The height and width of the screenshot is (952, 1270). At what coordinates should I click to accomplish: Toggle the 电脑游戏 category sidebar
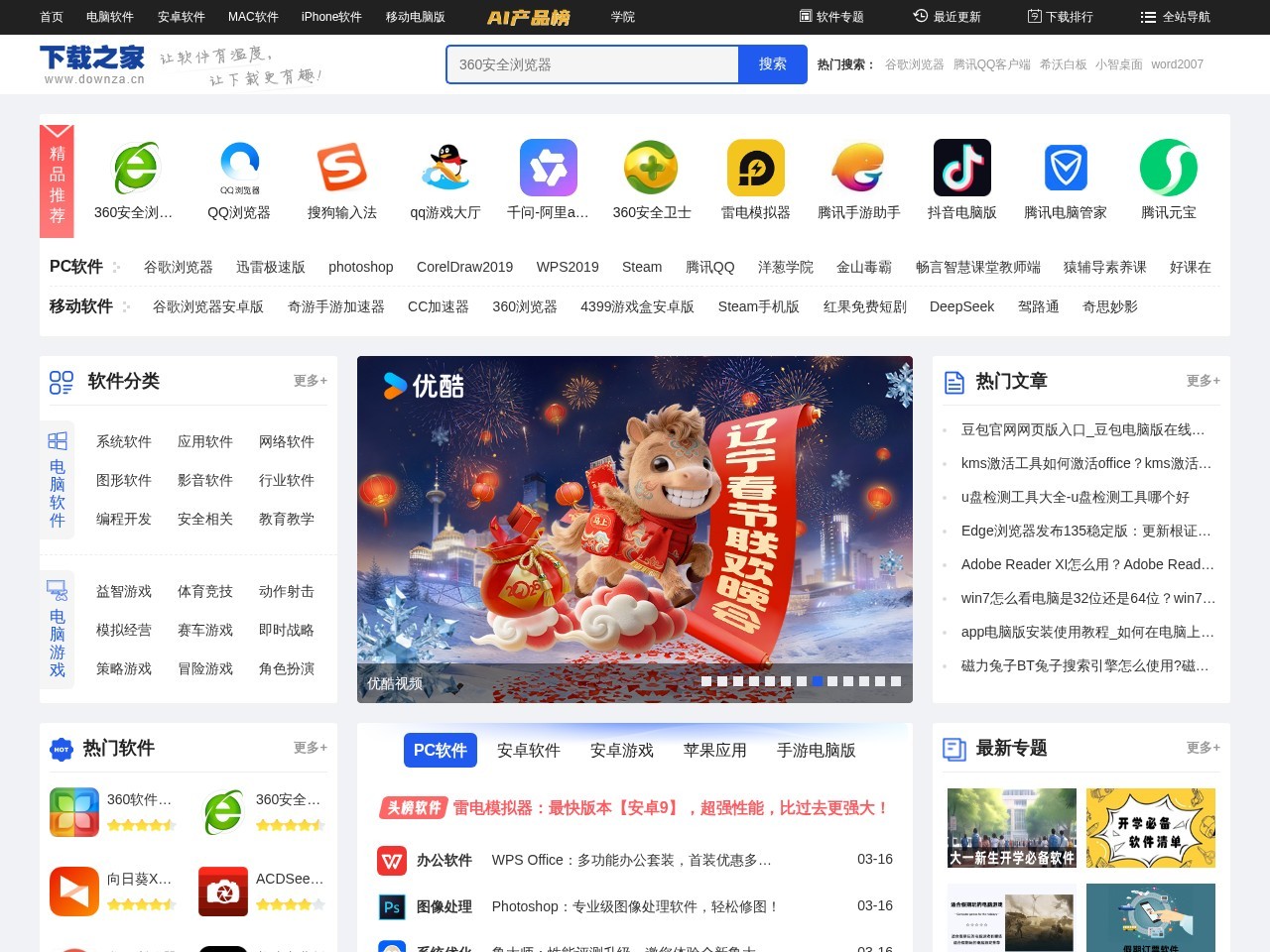pyautogui.click(x=57, y=629)
